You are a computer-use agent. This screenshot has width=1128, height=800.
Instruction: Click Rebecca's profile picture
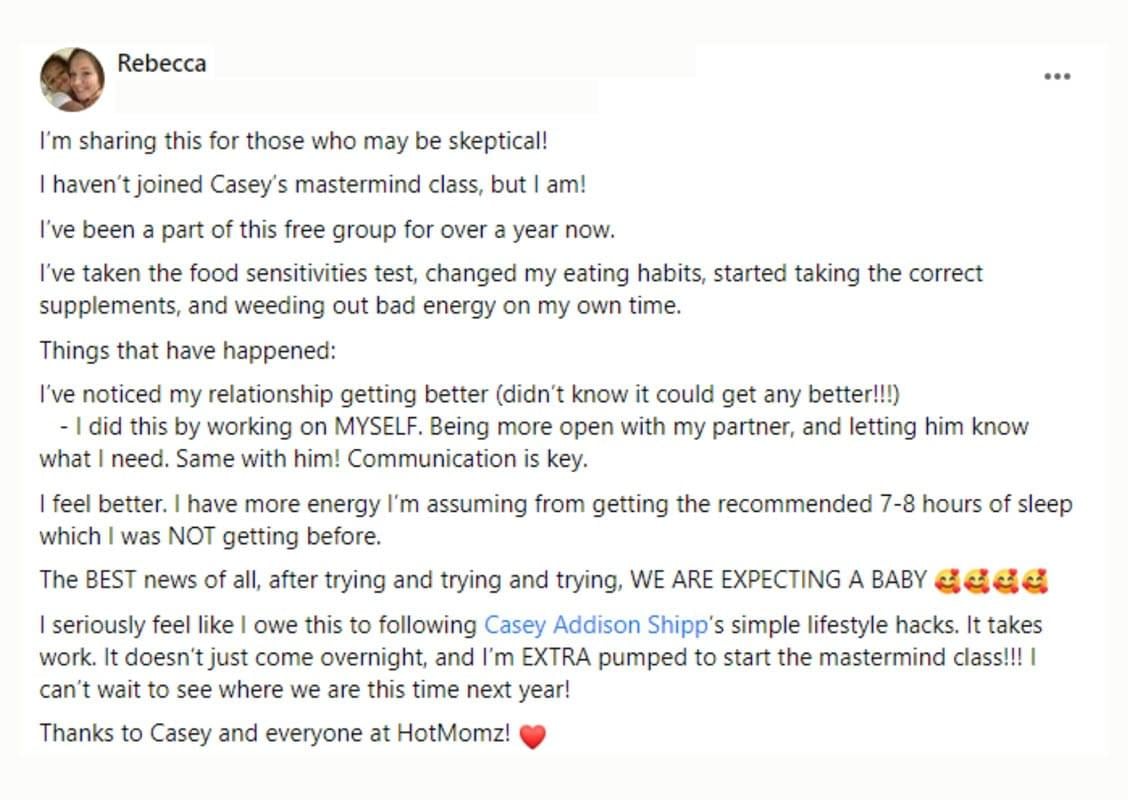72,79
